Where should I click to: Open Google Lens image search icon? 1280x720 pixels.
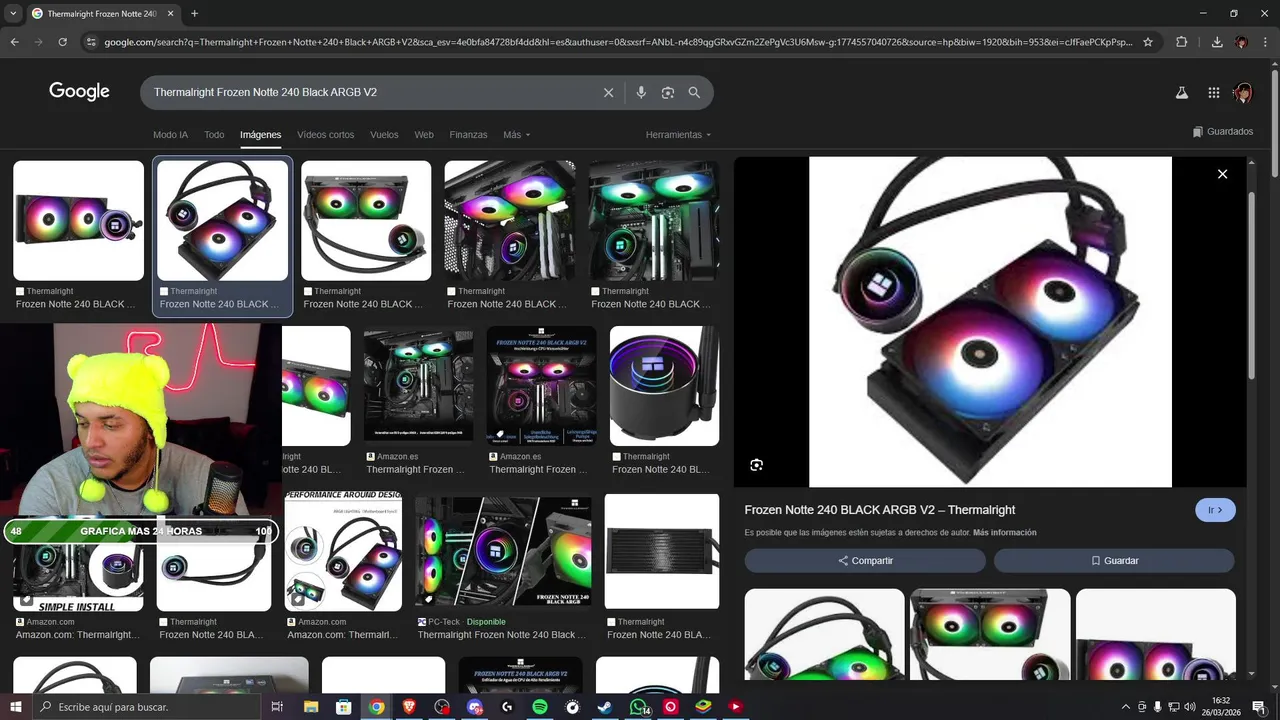tap(668, 92)
